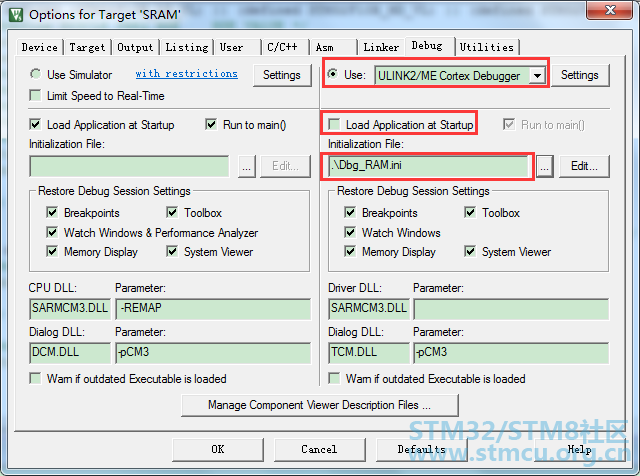Toggle simulator Memory Display checkbox
Image resolution: width=640 pixels, height=476 pixels.
pyautogui.click(x=52, y=251)
